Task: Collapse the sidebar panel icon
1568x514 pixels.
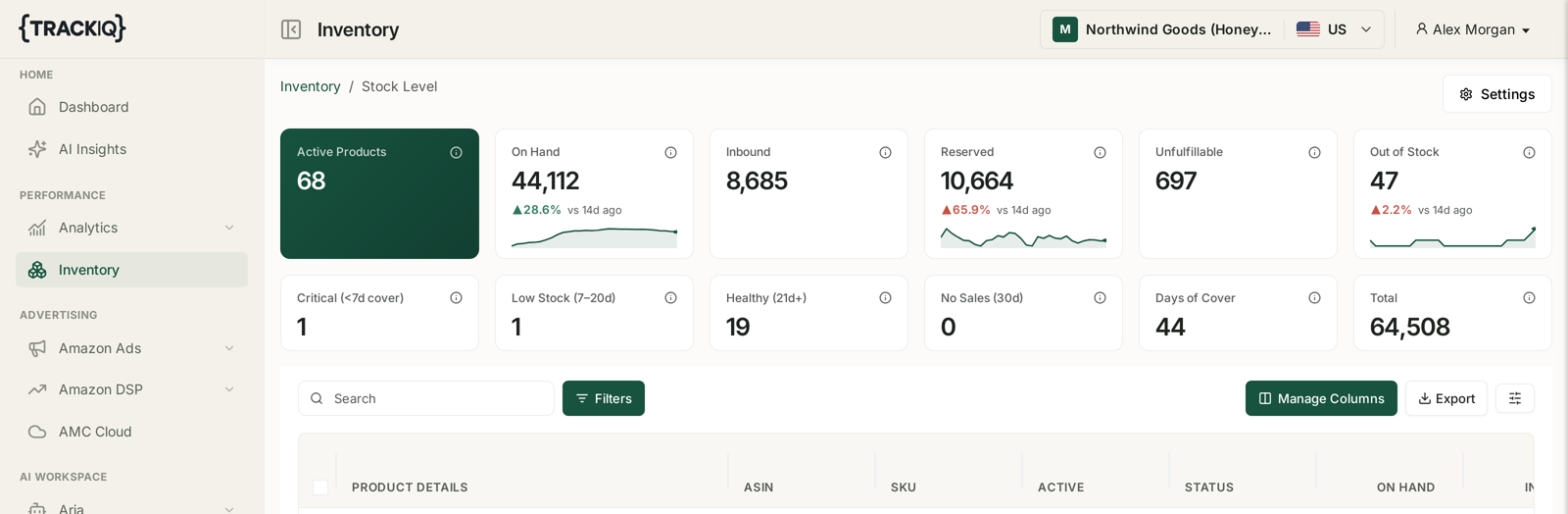Action: [291, 29]
